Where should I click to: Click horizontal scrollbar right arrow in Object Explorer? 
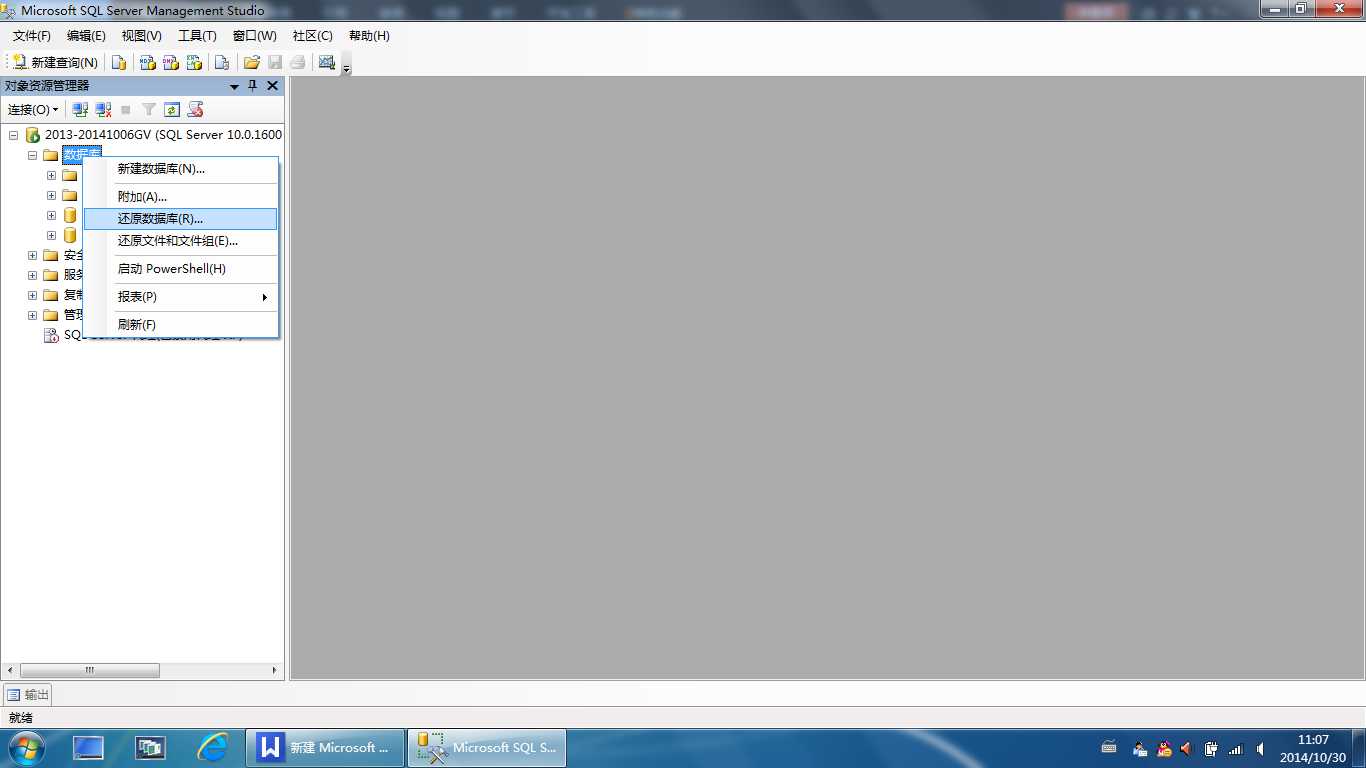(x=275, y=670)
